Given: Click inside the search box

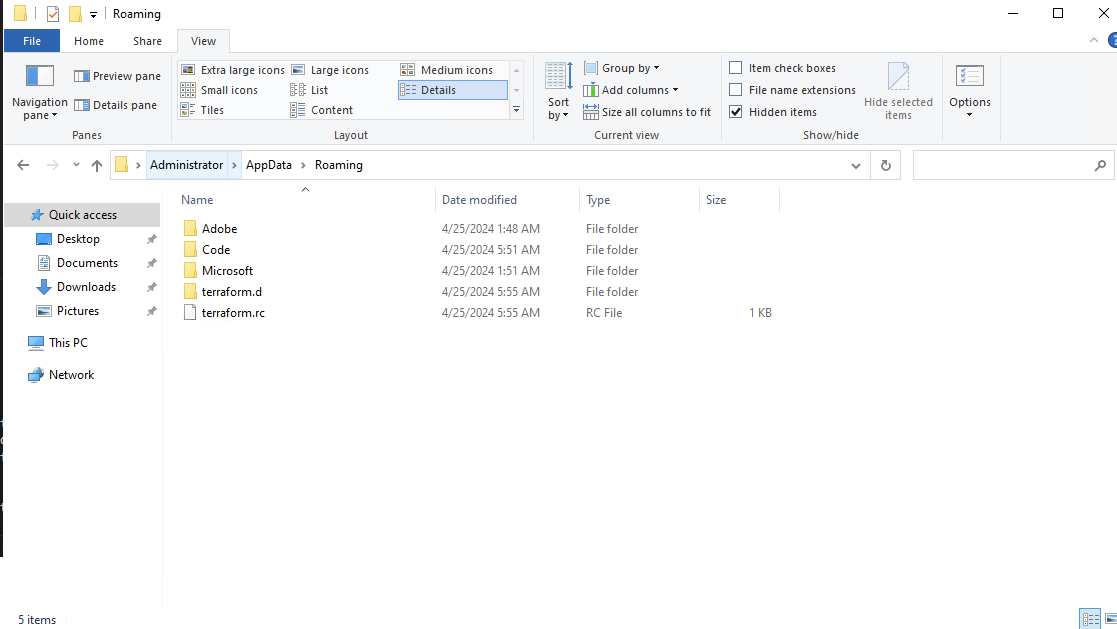Looking at the screenshot, I should (x=1001, y=165).
